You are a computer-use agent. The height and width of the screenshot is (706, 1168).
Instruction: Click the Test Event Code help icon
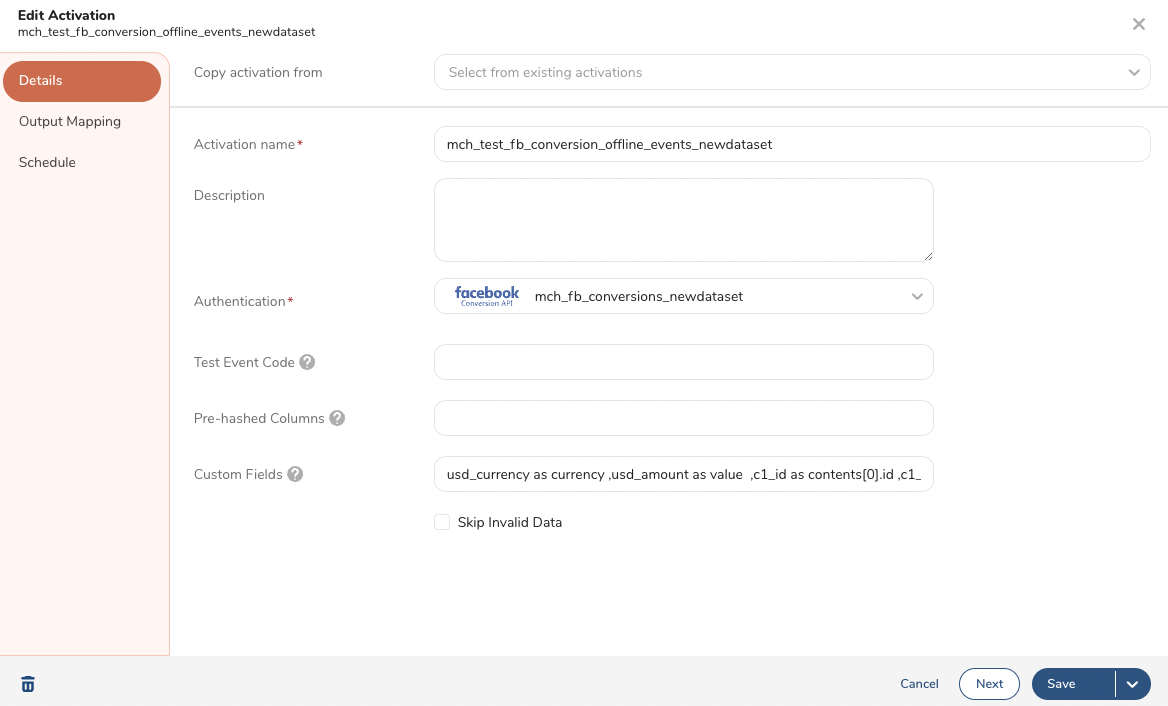[308, 362]
